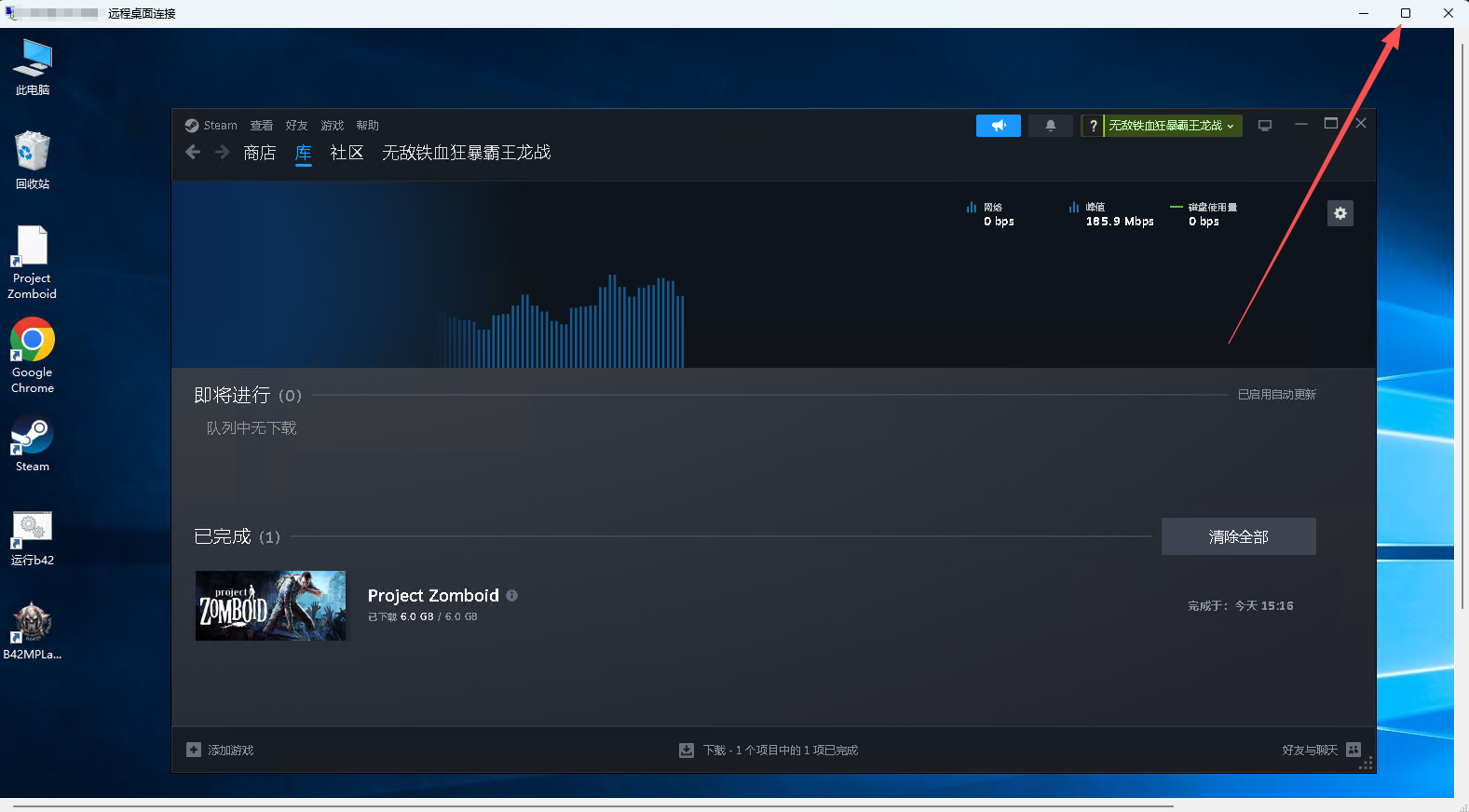Click the info icon beside Project Zomboid
The width and height of the screenshot is (1469, 812).
coord(511,595)
